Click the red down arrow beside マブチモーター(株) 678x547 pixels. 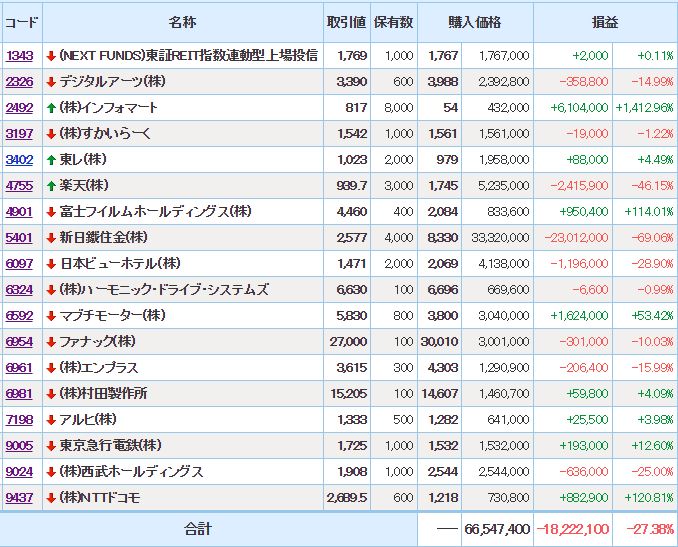click(51, 316)
